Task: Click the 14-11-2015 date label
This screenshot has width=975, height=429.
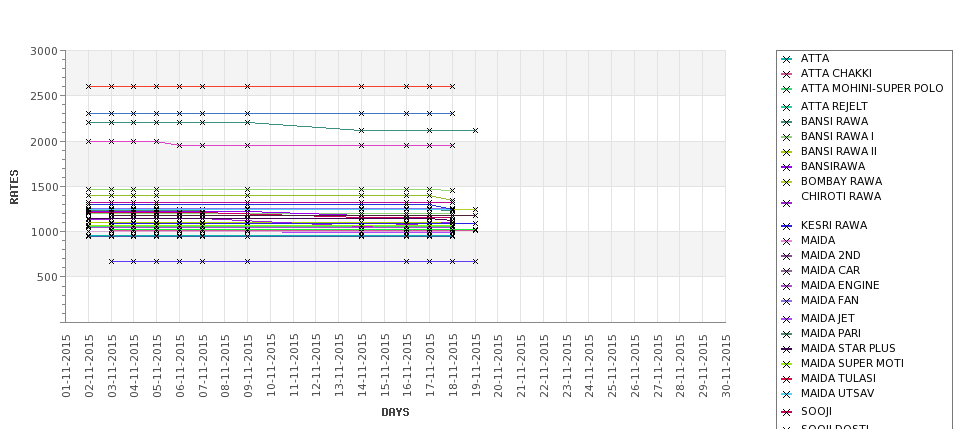Action: click(362, 366)
